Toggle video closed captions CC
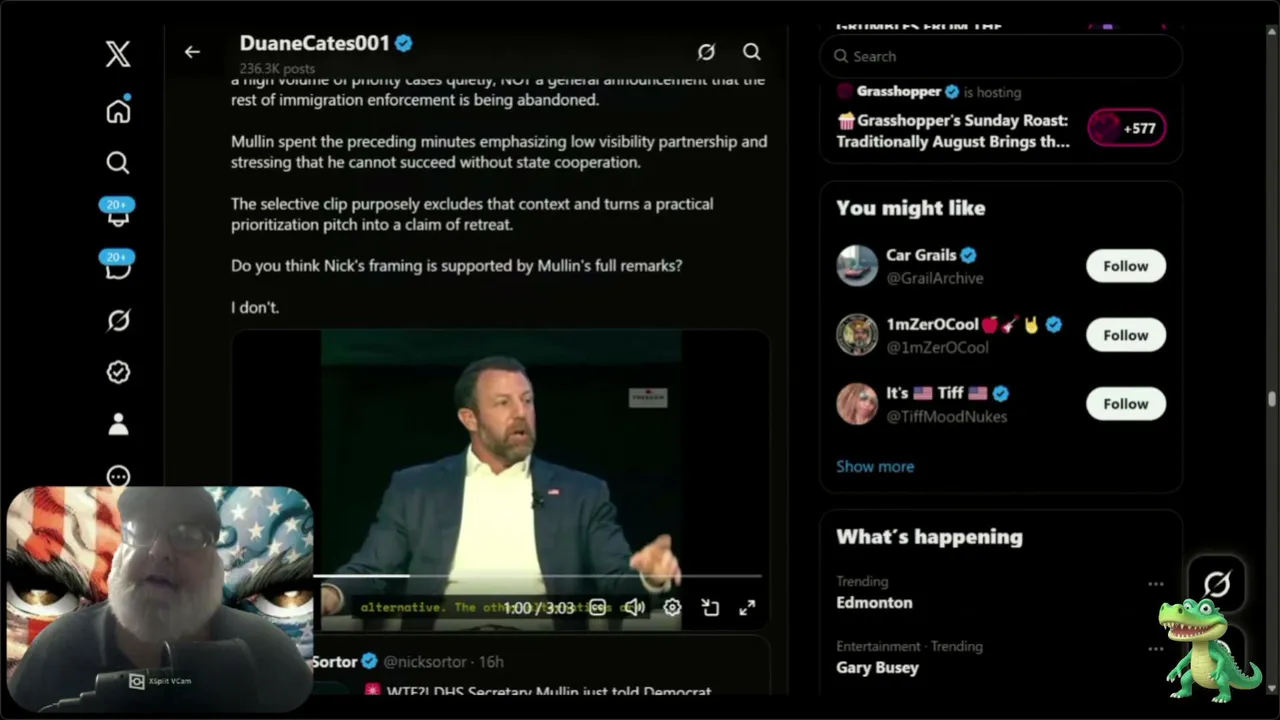The width and height of the screenshot is (1280, 720). point(597,607)
